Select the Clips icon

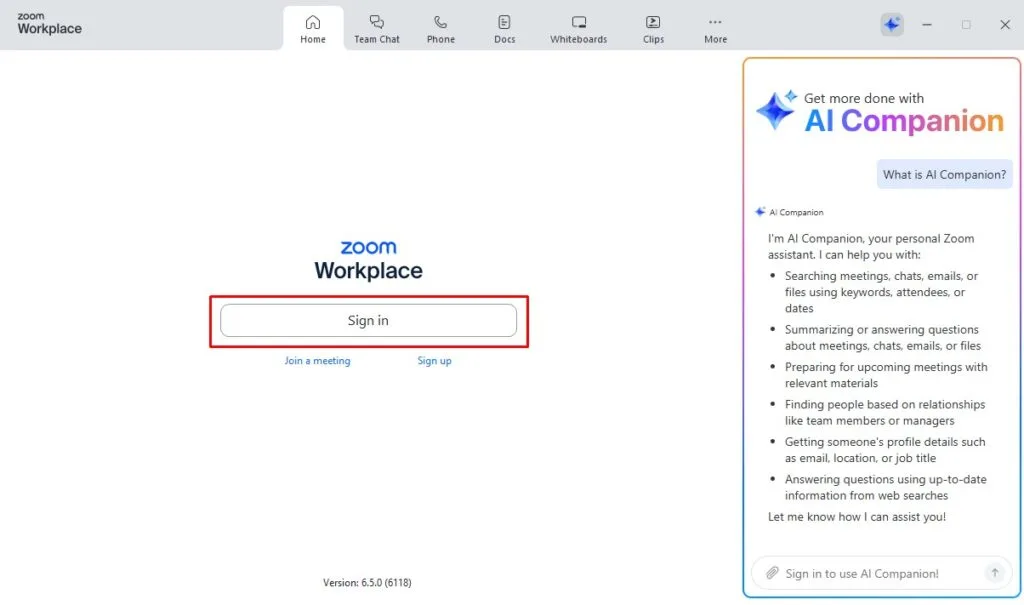pos(653,22)
